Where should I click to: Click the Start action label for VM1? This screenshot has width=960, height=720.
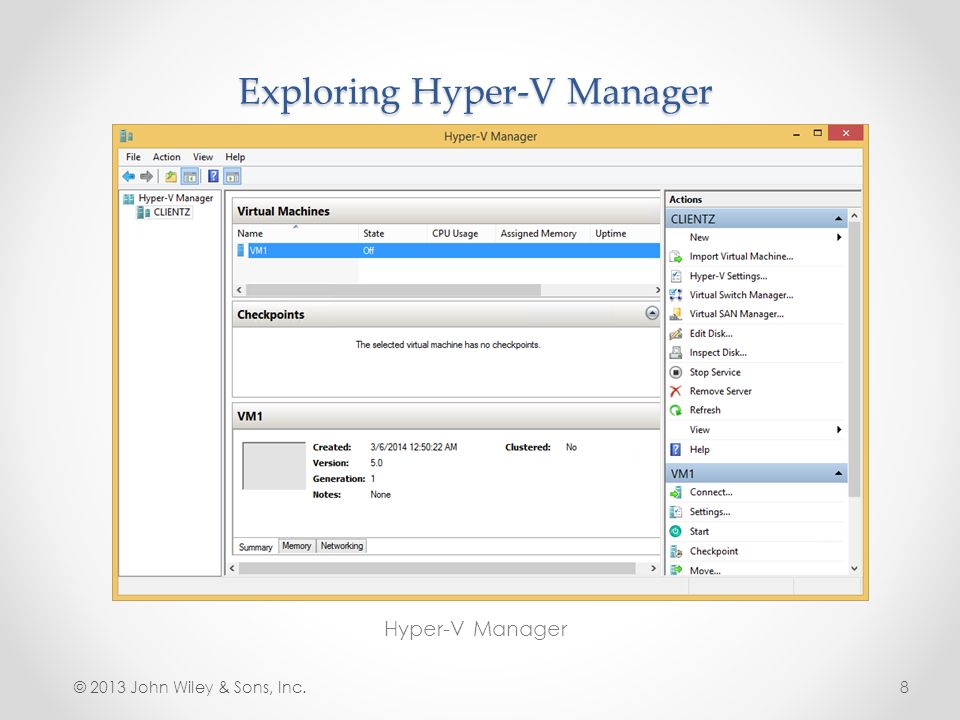(x=699, y=531)
